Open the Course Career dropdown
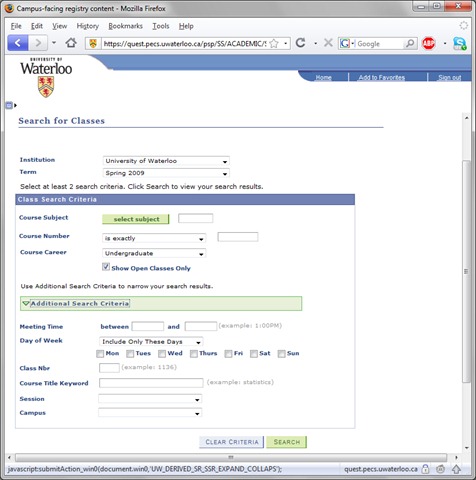Viewport: 476px width, 480px height. click(x=154, y=253)
